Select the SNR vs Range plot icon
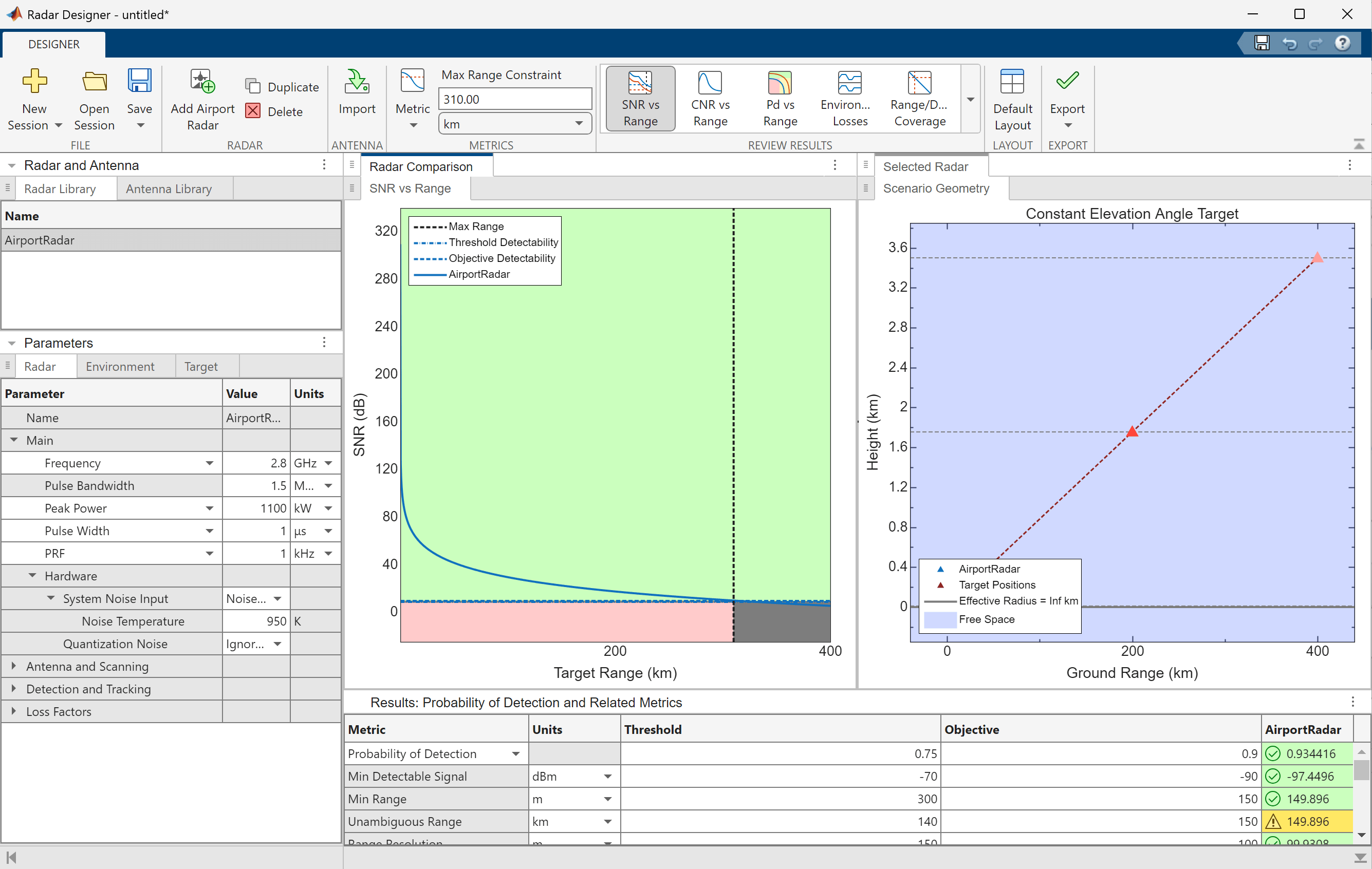 click(x=640, y=83)
